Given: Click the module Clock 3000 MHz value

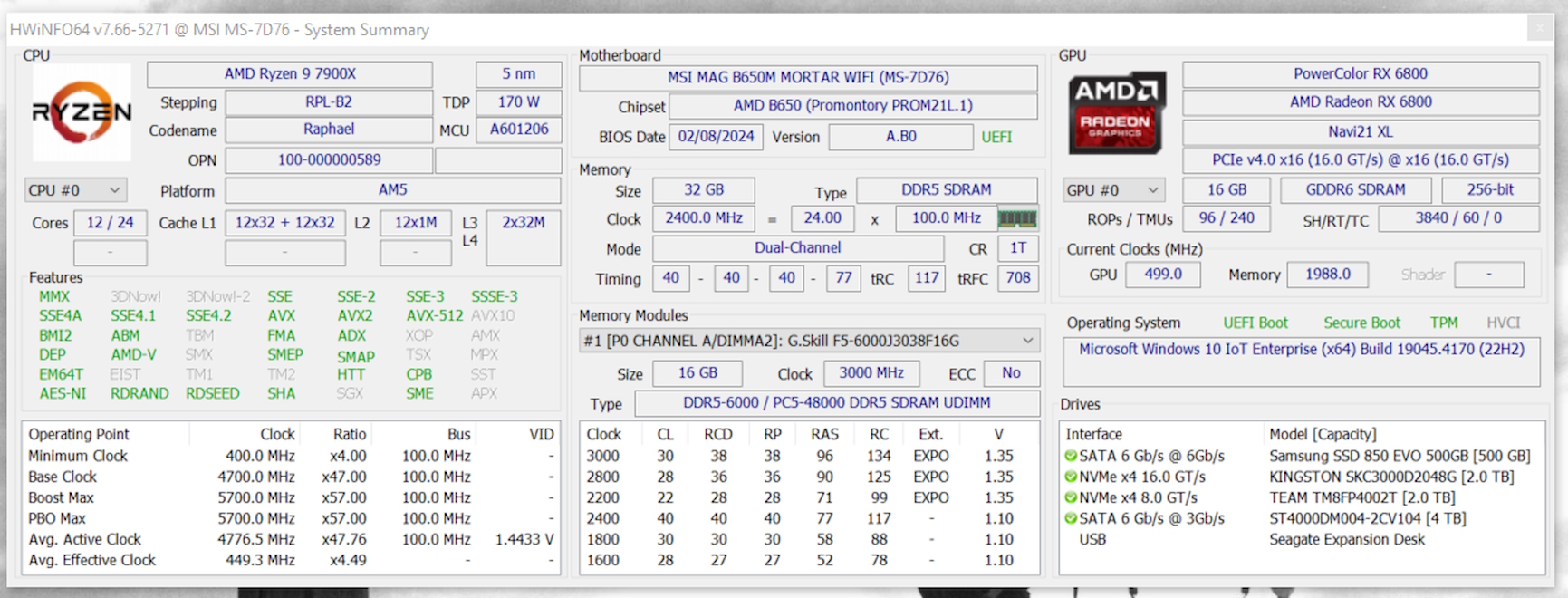Looking at the screenshot, I should point(871,373).
